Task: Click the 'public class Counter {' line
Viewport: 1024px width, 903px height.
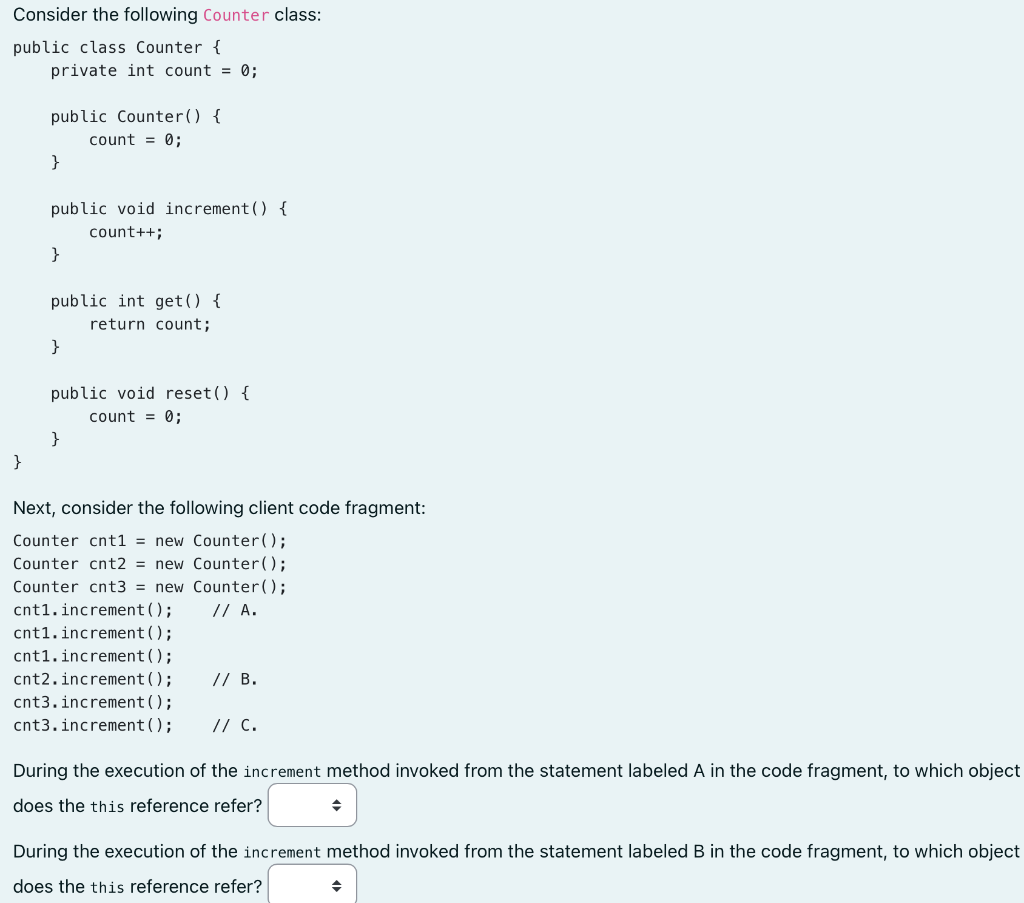Action: [117, 48]
